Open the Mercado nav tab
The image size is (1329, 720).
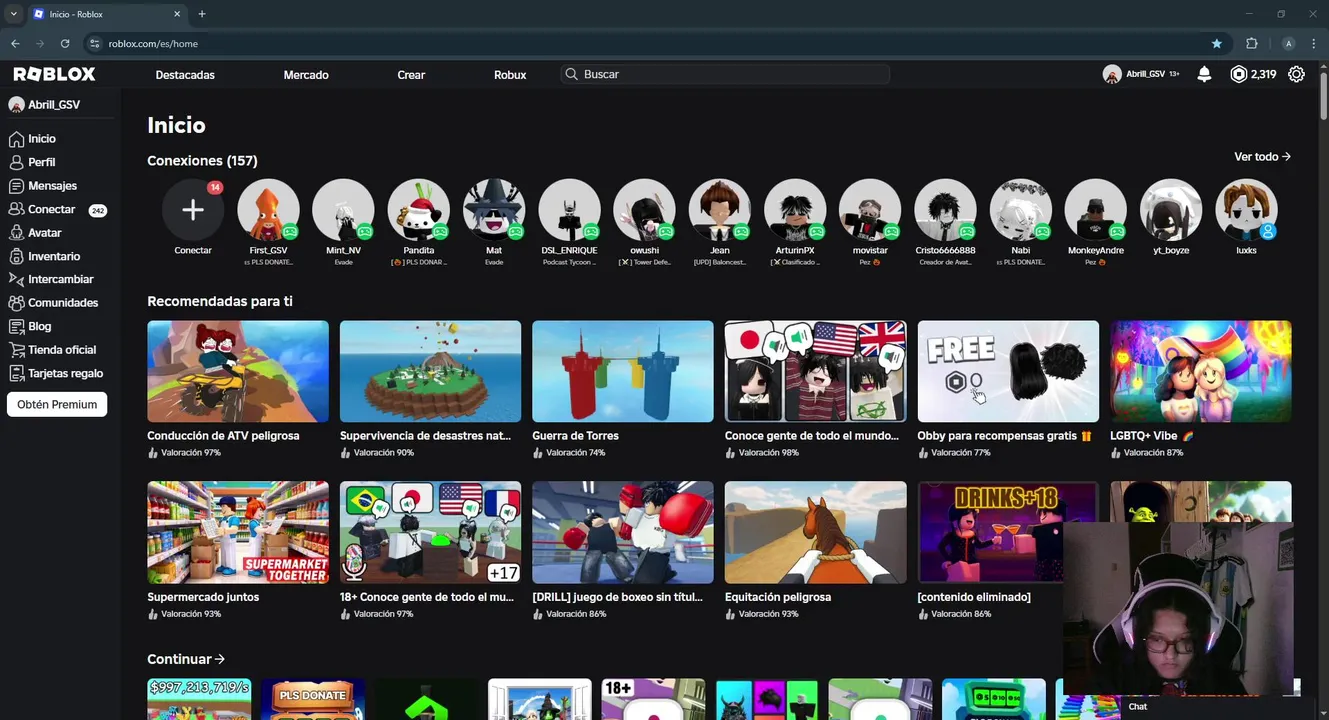306,75
